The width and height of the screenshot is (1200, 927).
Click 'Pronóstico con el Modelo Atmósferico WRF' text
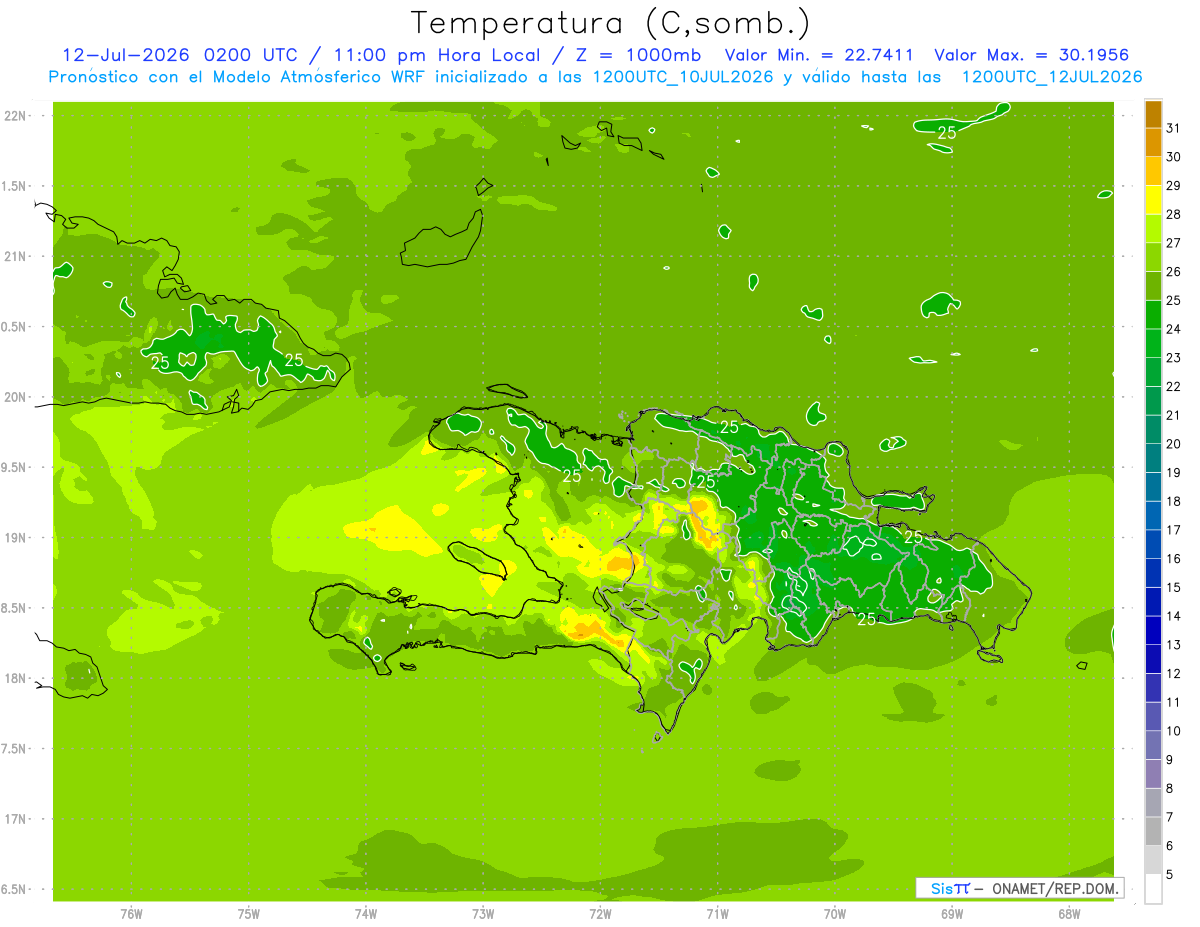[x=236, y=77]
